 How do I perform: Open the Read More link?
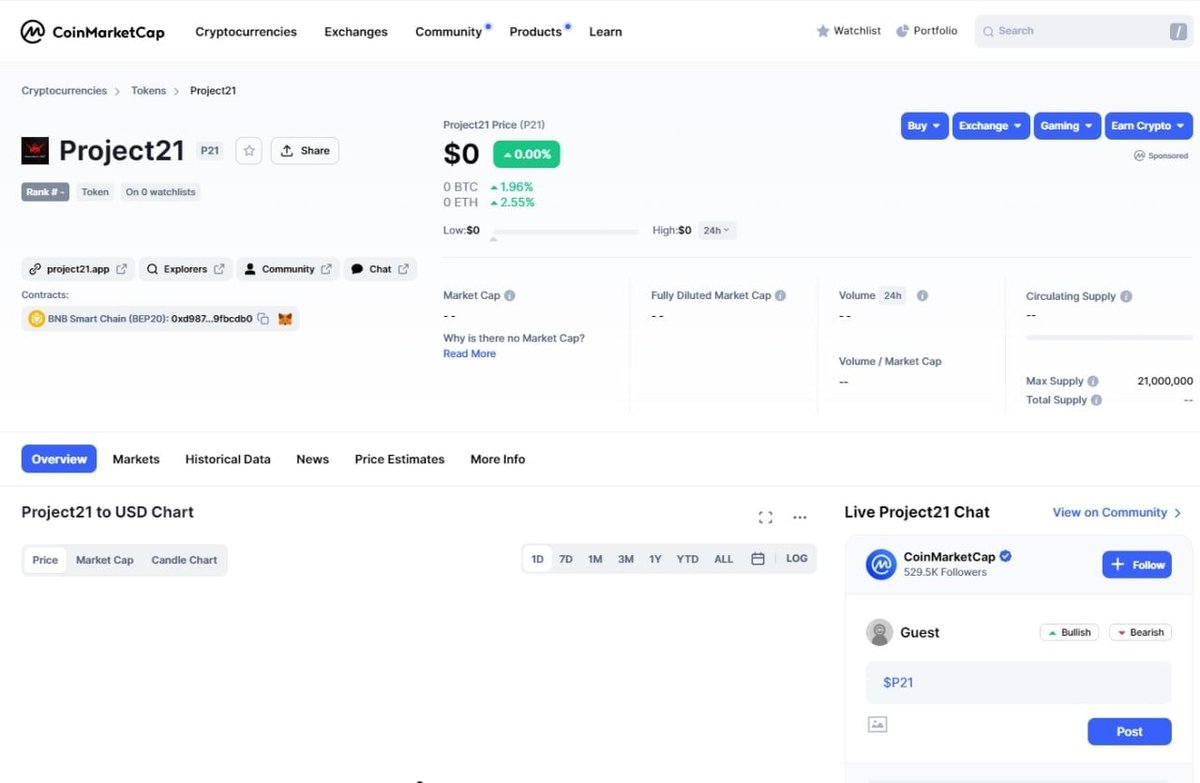tap(469, 354)
